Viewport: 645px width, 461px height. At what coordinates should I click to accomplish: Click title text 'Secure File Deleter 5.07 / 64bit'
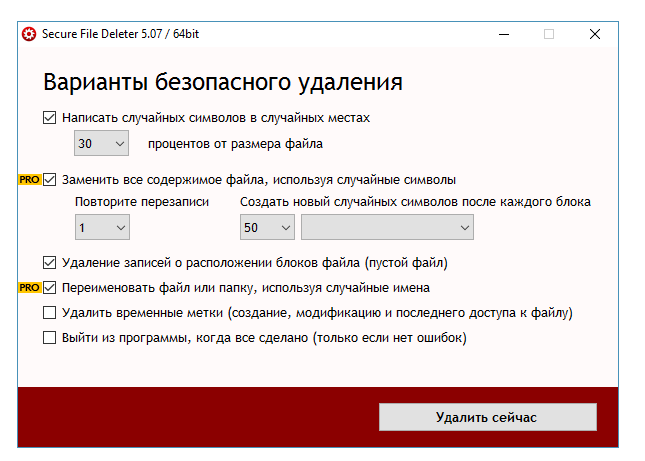click(x=120, y=34)
